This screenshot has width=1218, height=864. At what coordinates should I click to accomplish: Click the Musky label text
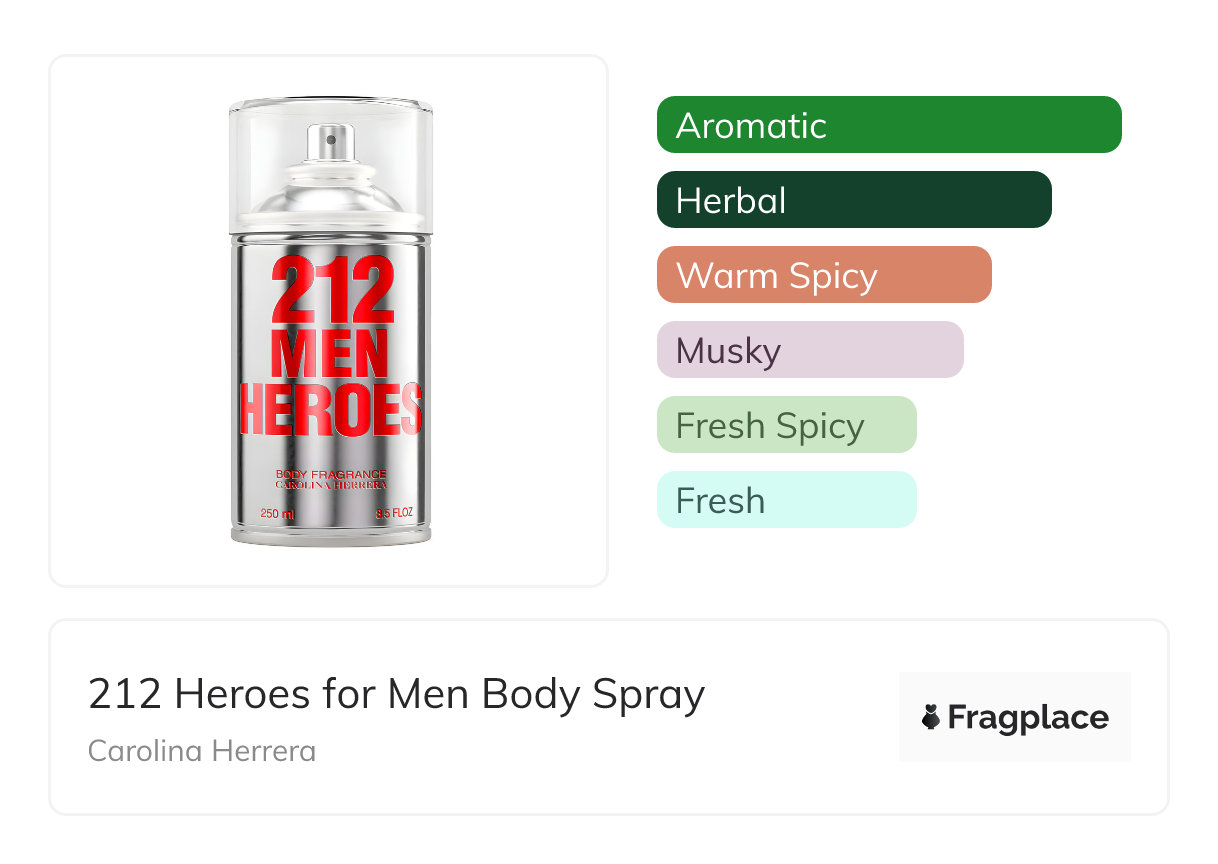[728, 350]
